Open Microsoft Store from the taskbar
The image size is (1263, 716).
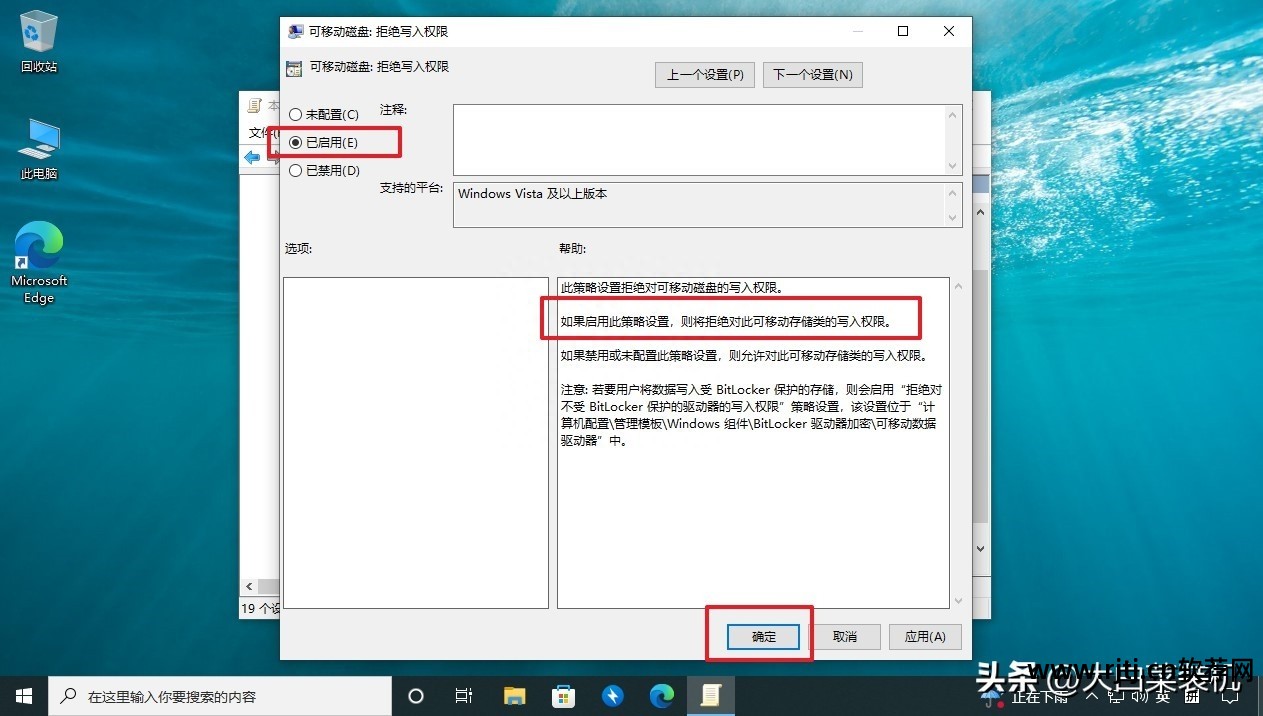[563, 696]
